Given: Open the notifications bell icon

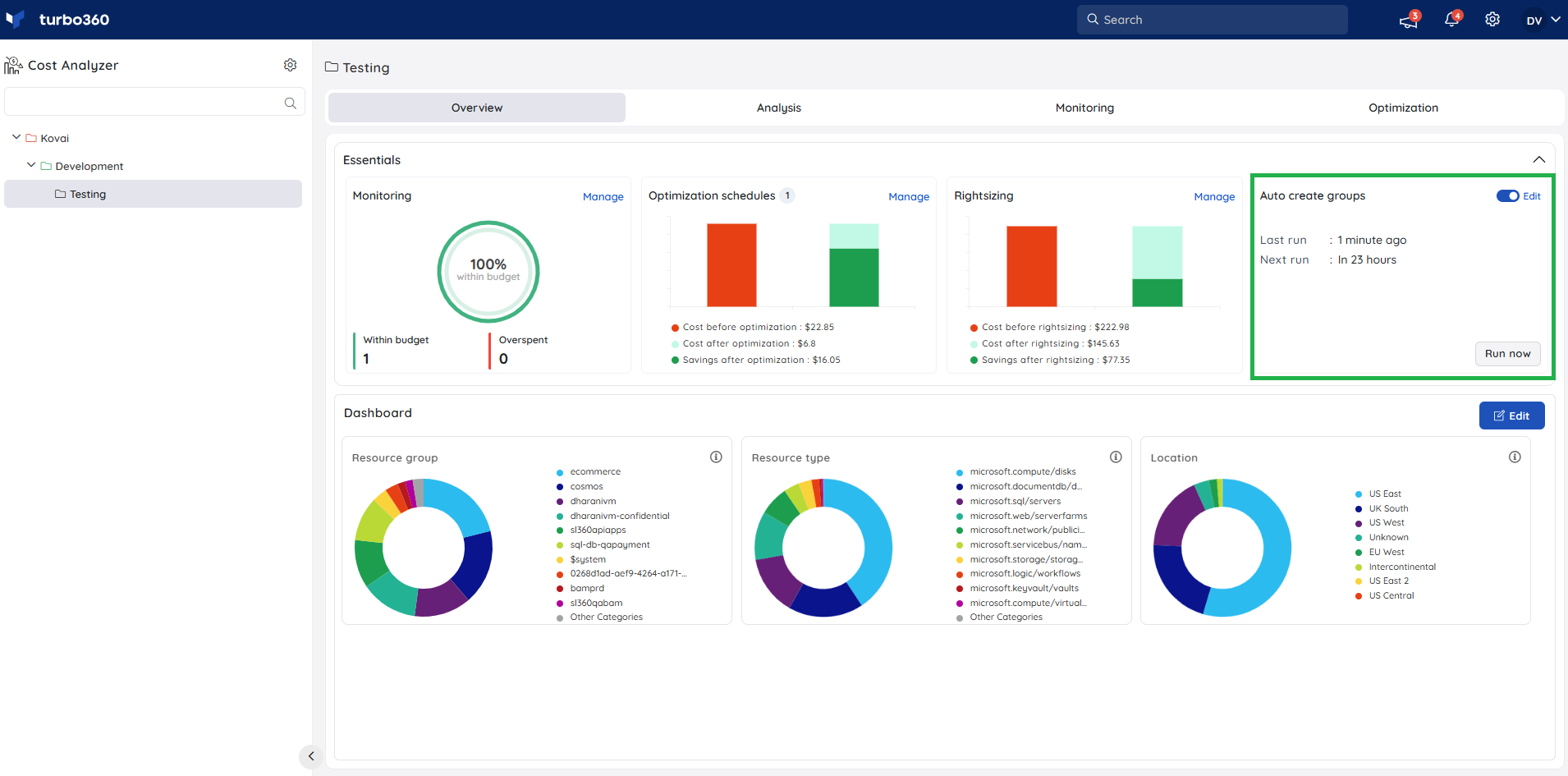Looking at the screenshot, I should [x=1451, y=20].
